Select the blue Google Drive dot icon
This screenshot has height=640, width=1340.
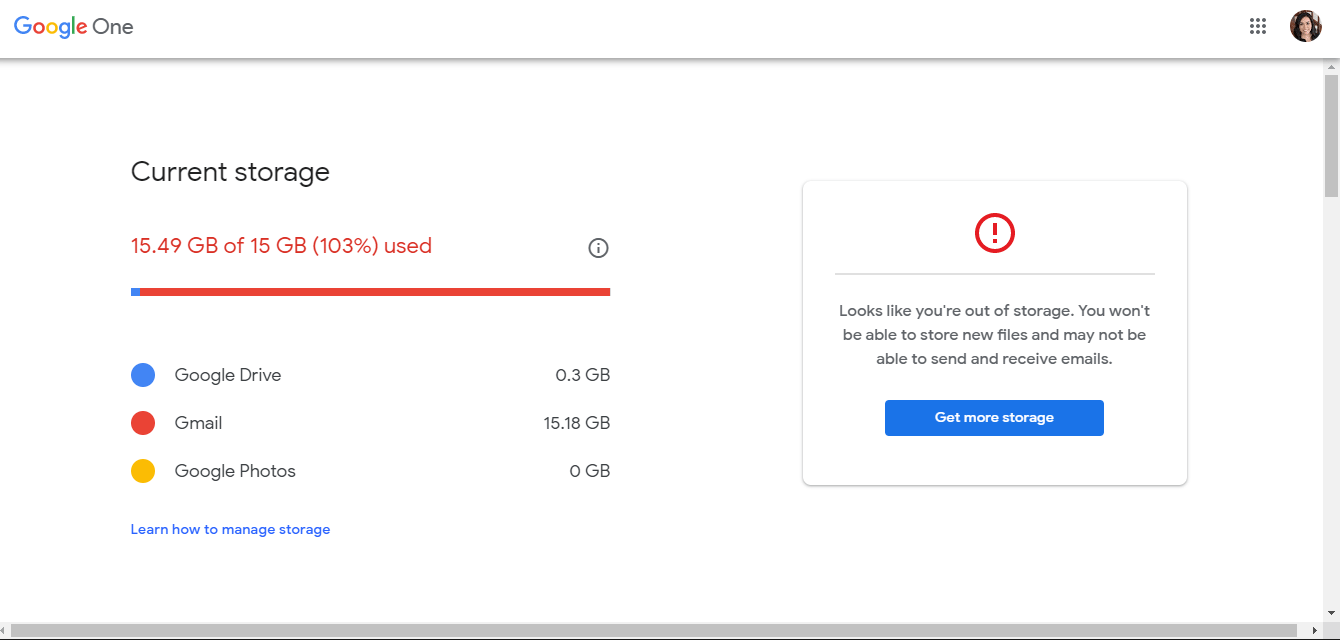tap(143, 374)
